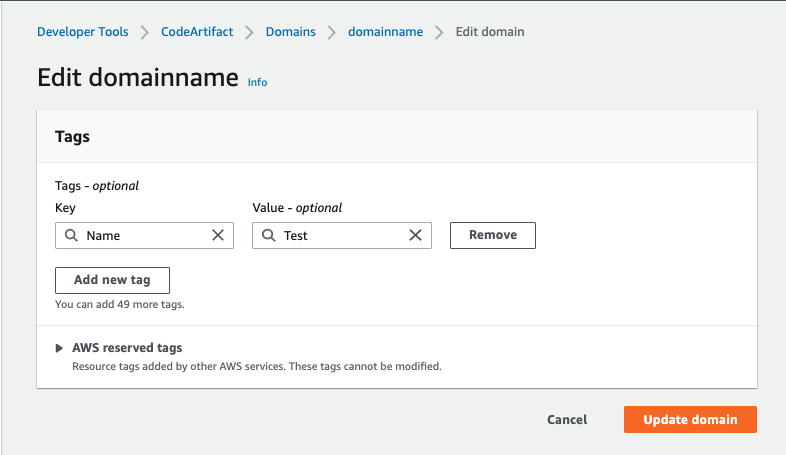Viewport: 786px width, 455px height.
Task: Click the magnifier icon in the Value field
Action: (269, 235)
